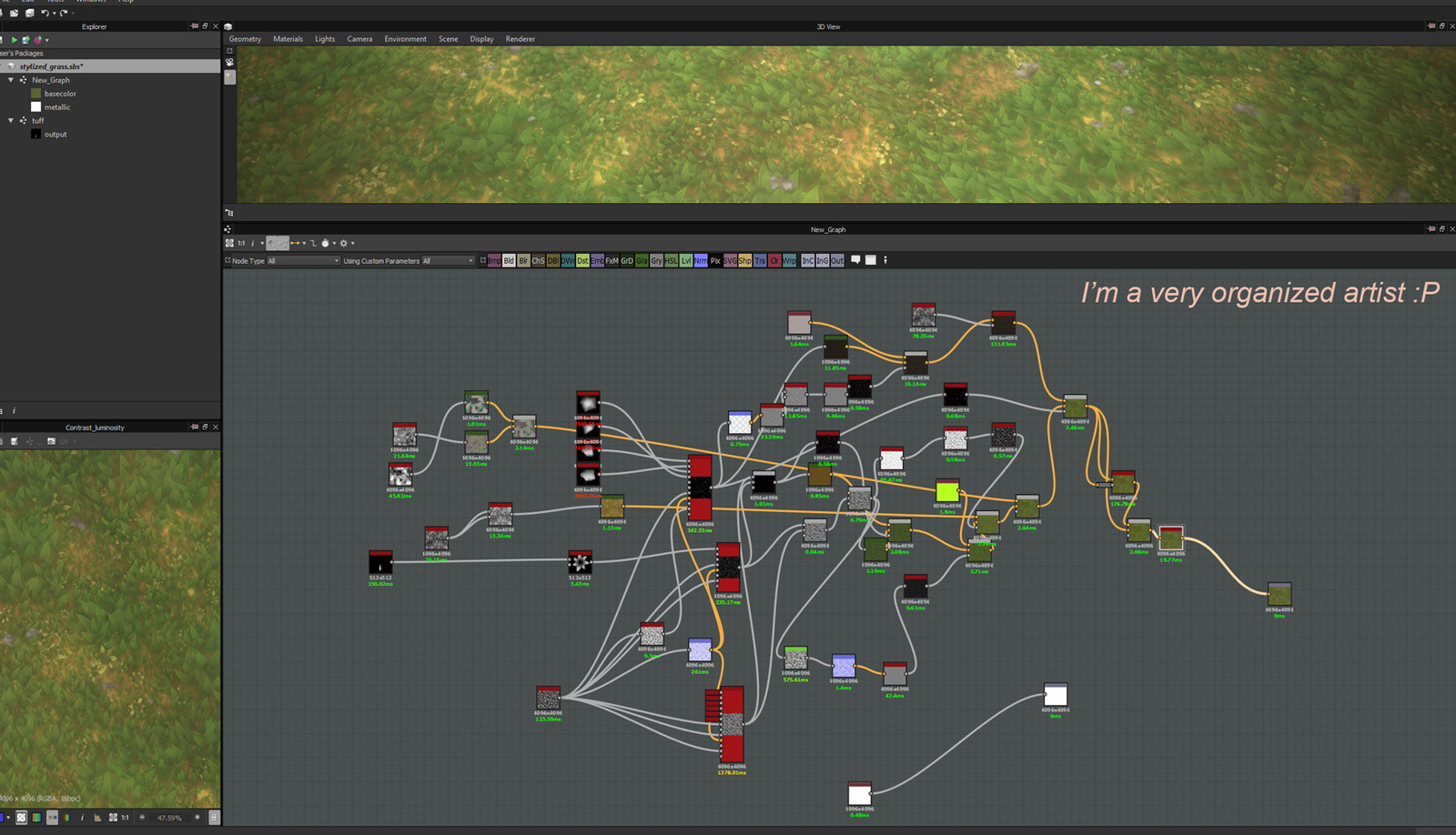Add a Blur (Blr) node

click(x=523, y=260)
